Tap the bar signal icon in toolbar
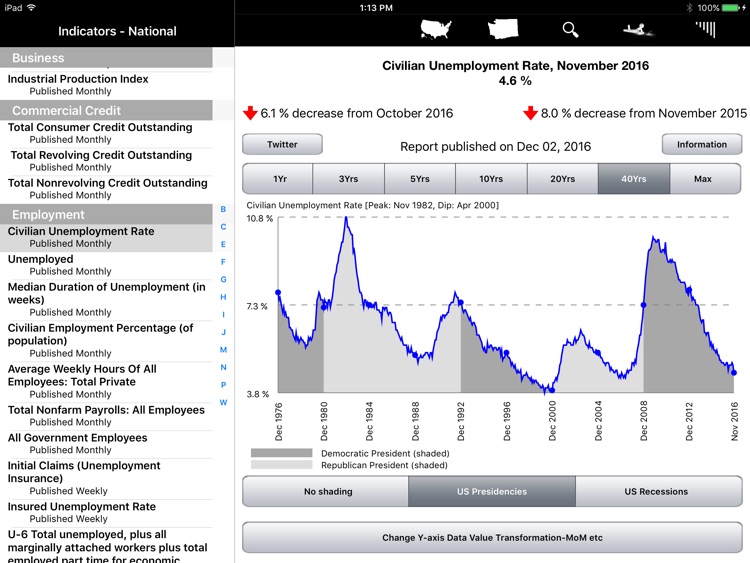Screen dimensions: 750x563 (x=705, y=29)
